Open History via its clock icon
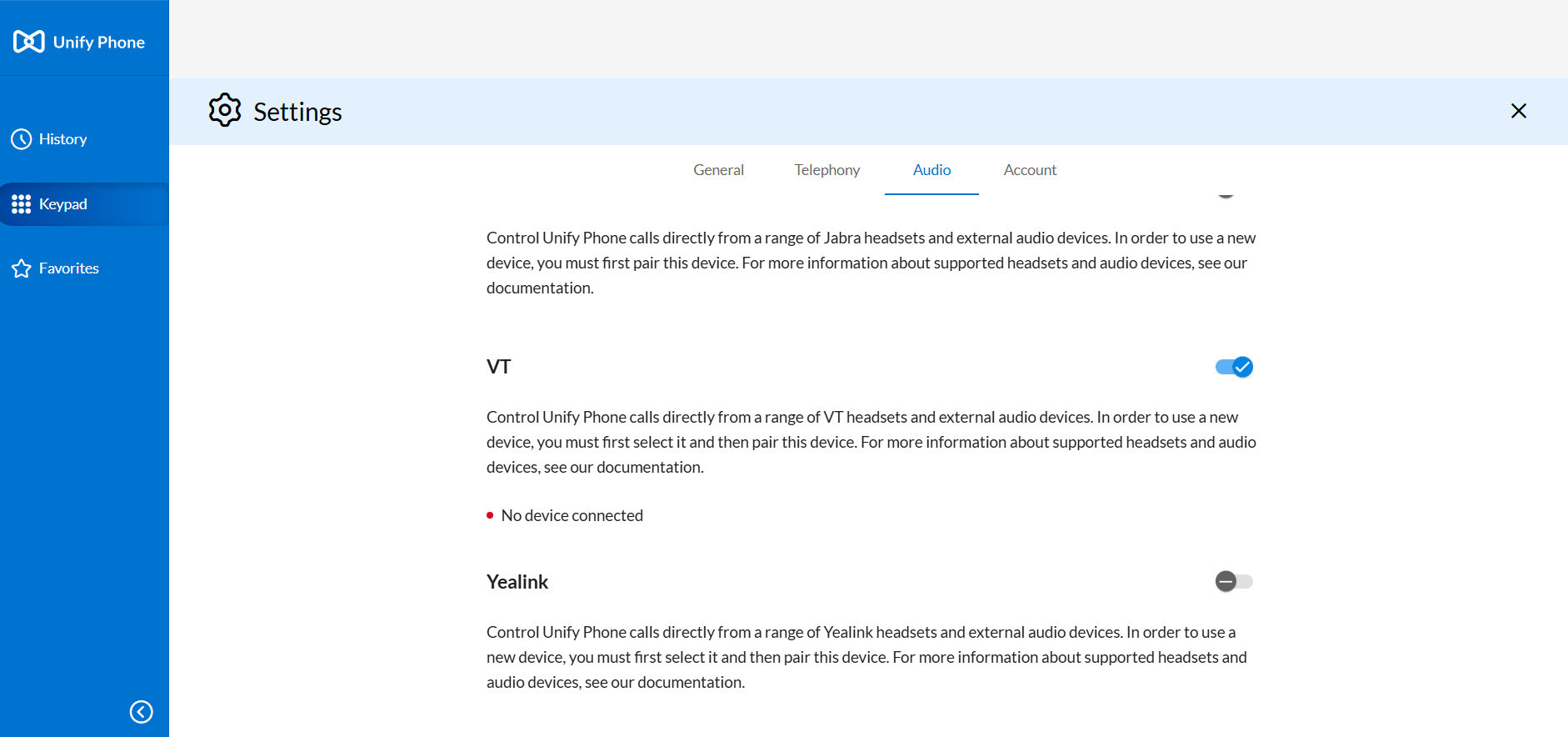This screenshot has height=737, width=1568. 22,139
